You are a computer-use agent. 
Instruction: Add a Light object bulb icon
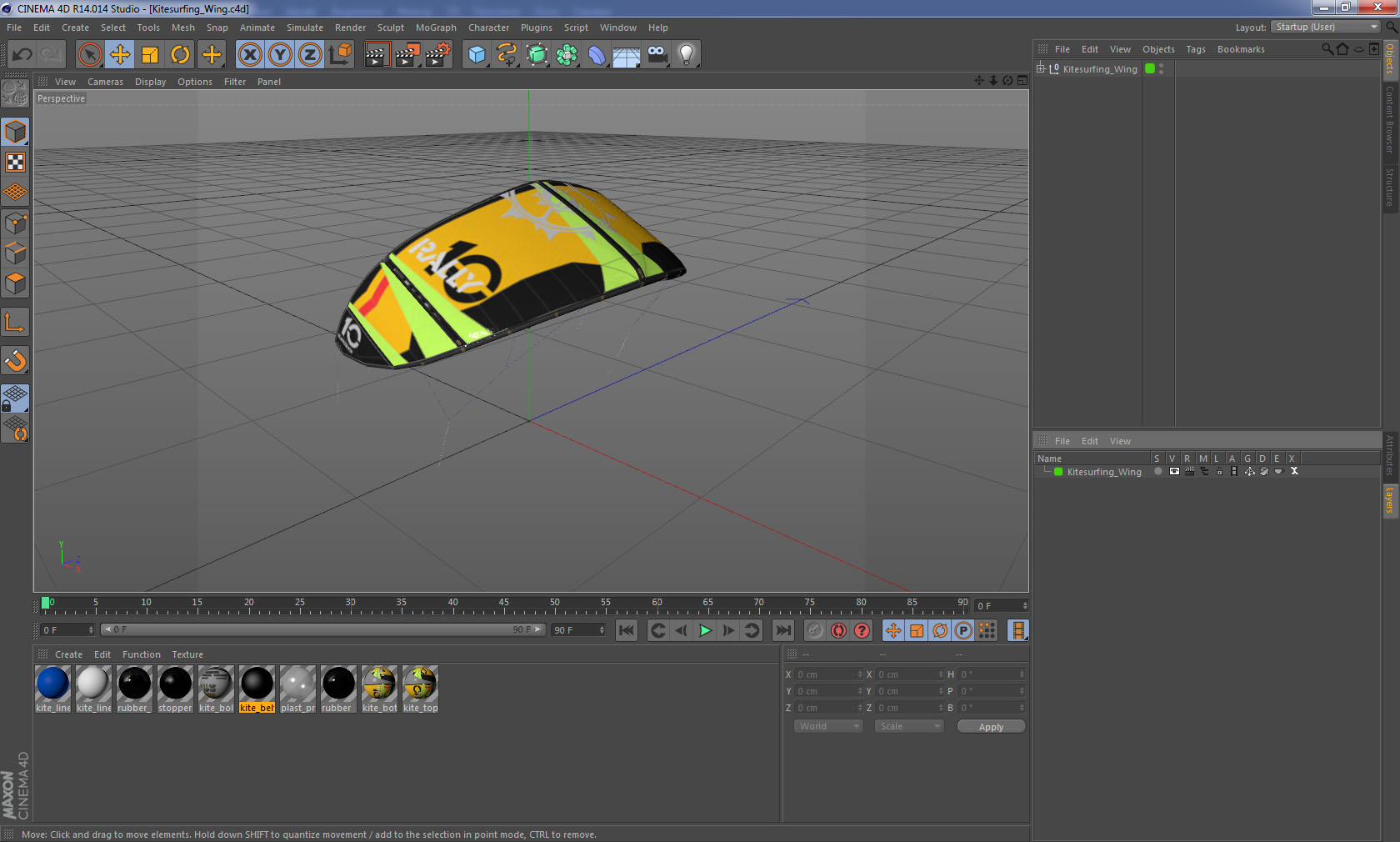coord(687,55)
